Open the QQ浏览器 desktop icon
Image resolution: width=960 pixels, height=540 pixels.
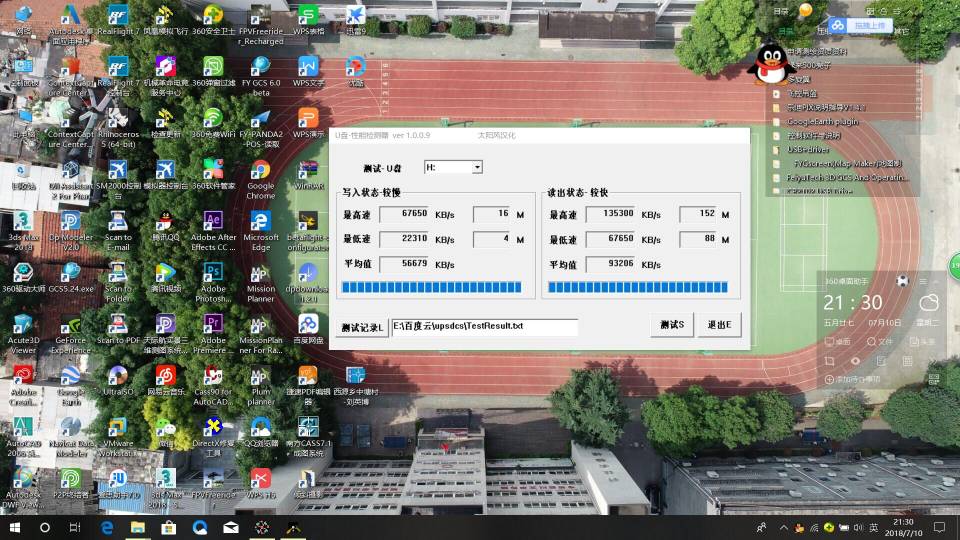(x=261, y=432)
